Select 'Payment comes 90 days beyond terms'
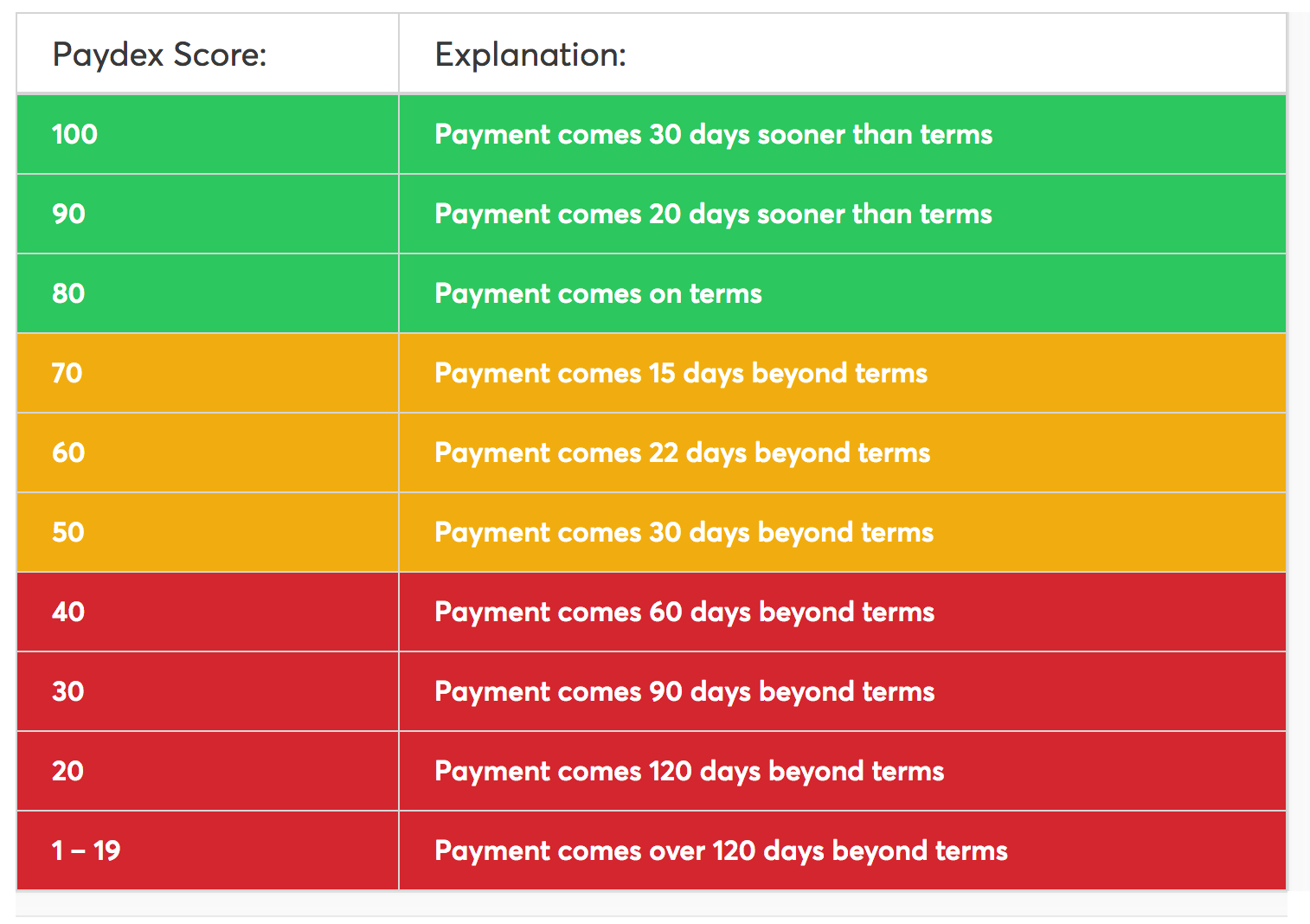Image resolution: width=1310 pixels, height=924 pixels. pyautogui.click(x=684, y=692)
